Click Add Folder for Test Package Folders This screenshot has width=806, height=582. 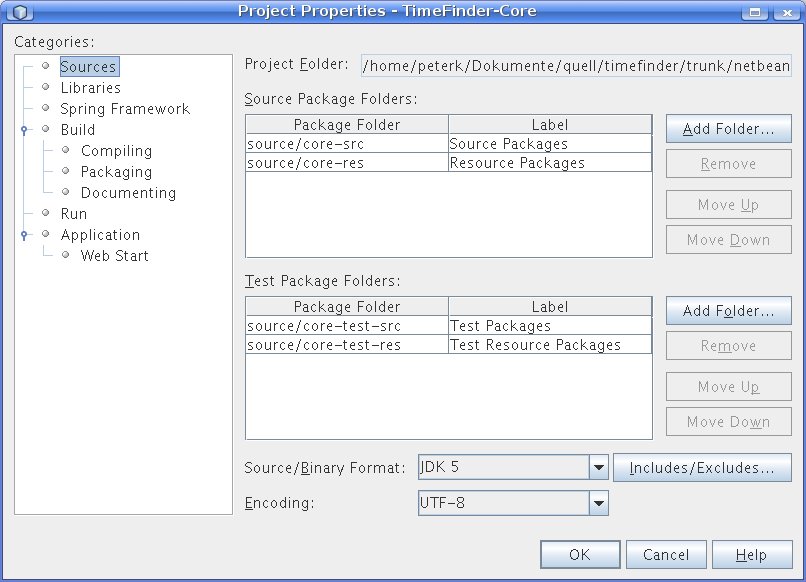(x=728, y=311)
